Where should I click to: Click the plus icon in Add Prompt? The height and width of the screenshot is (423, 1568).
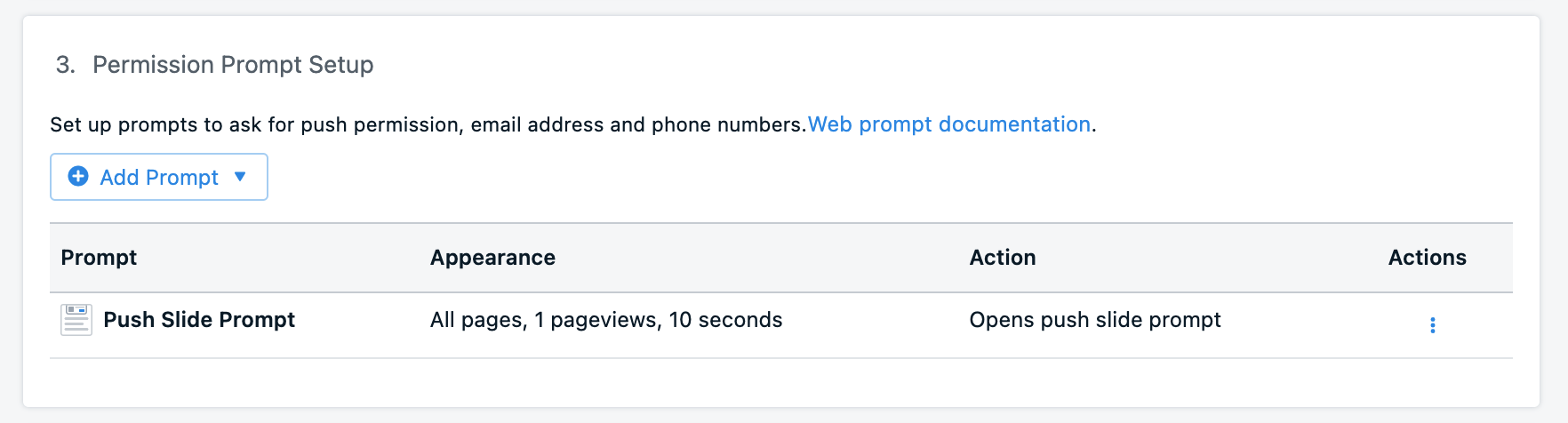click(78, 177)
